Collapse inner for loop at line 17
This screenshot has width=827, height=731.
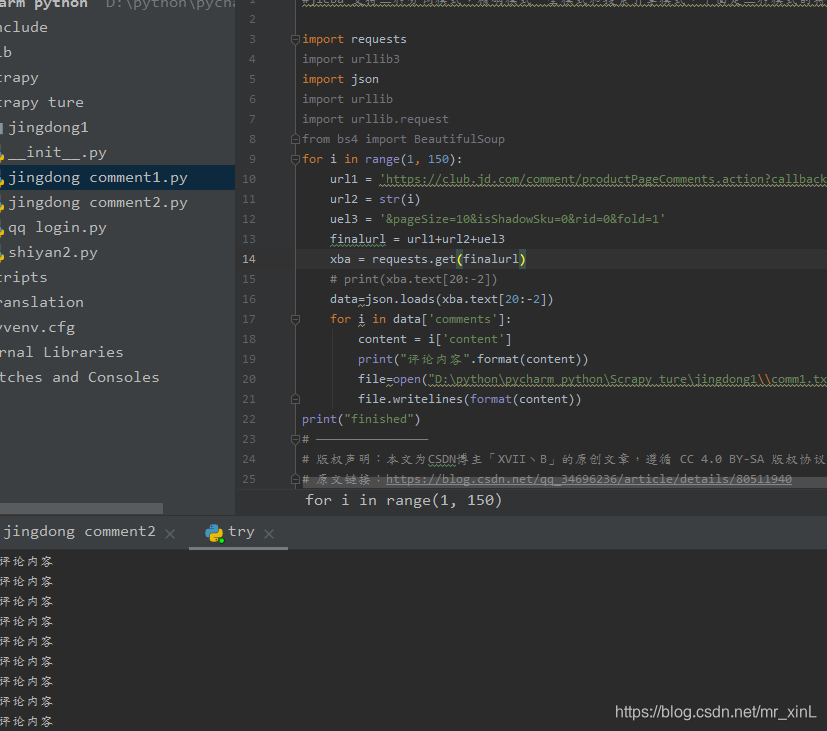(x=295, y=319)
